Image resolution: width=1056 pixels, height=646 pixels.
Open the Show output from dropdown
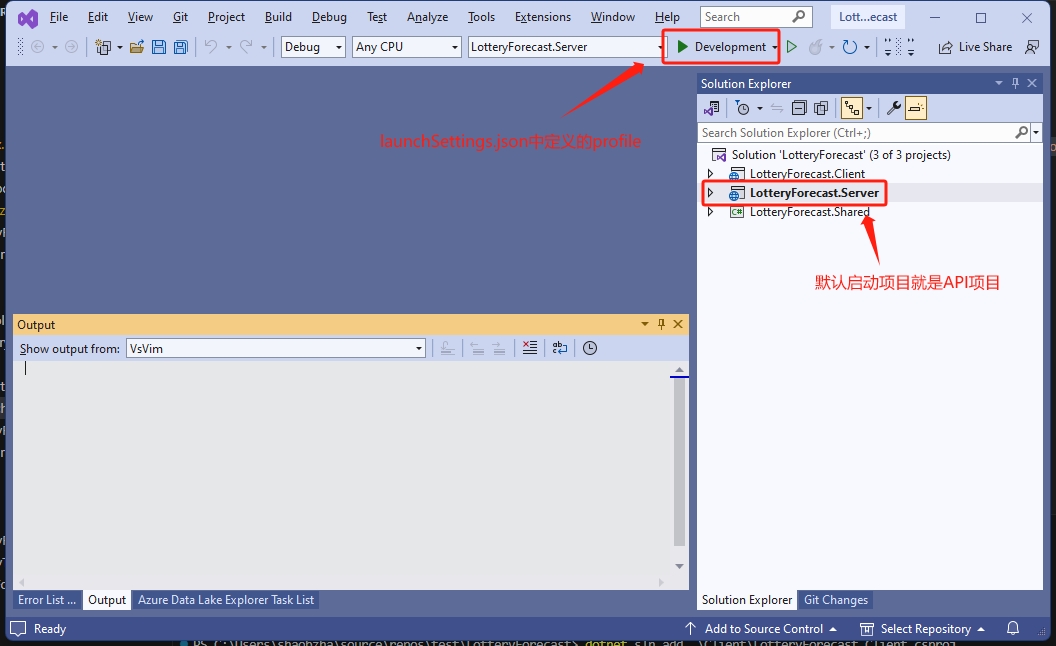click(x=275, y=348)
